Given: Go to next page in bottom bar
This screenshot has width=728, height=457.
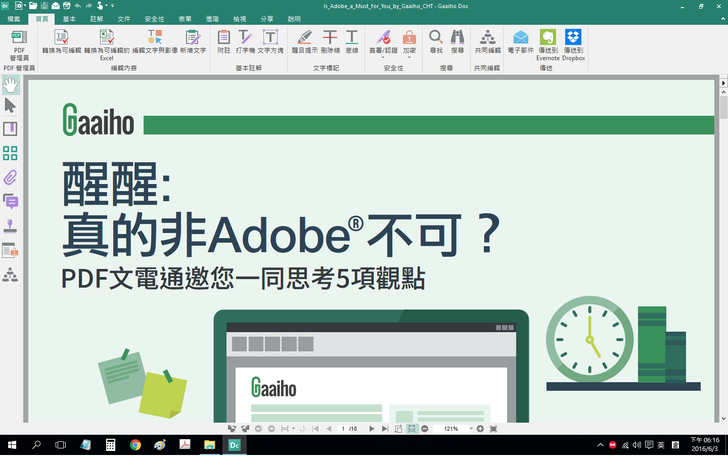Looking at the screenshot, I should [371, 429].
